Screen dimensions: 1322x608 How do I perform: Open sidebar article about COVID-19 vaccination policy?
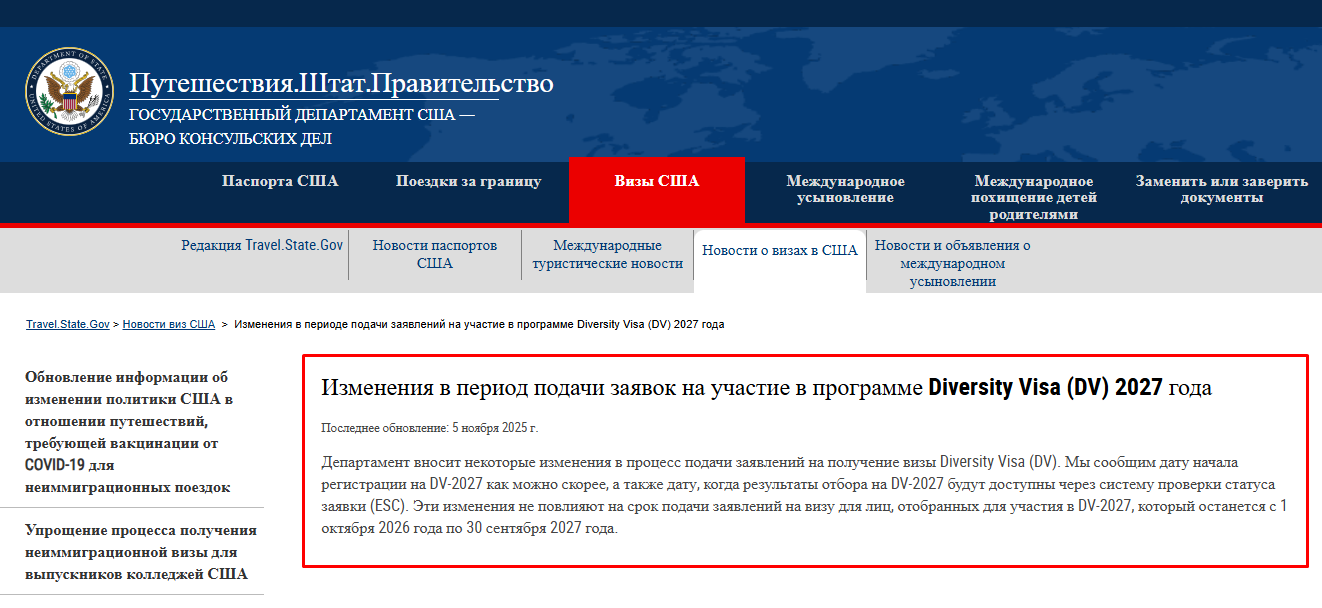tap(128, 432)
